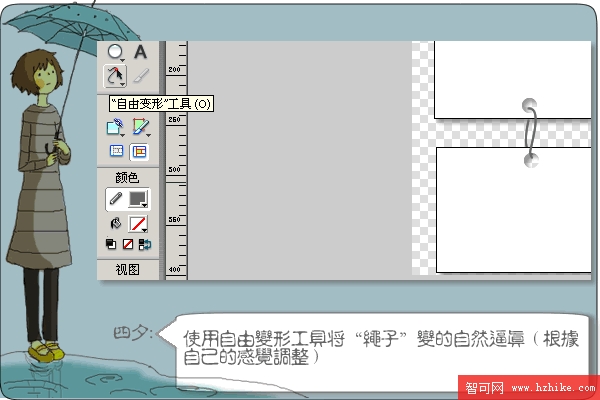Click the paint bucket fill icon

tap(116, 221)
